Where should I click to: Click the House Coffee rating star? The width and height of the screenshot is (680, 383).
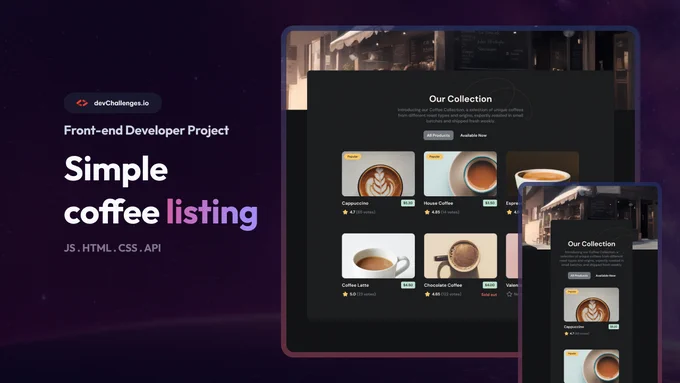[x=427, y=212]
